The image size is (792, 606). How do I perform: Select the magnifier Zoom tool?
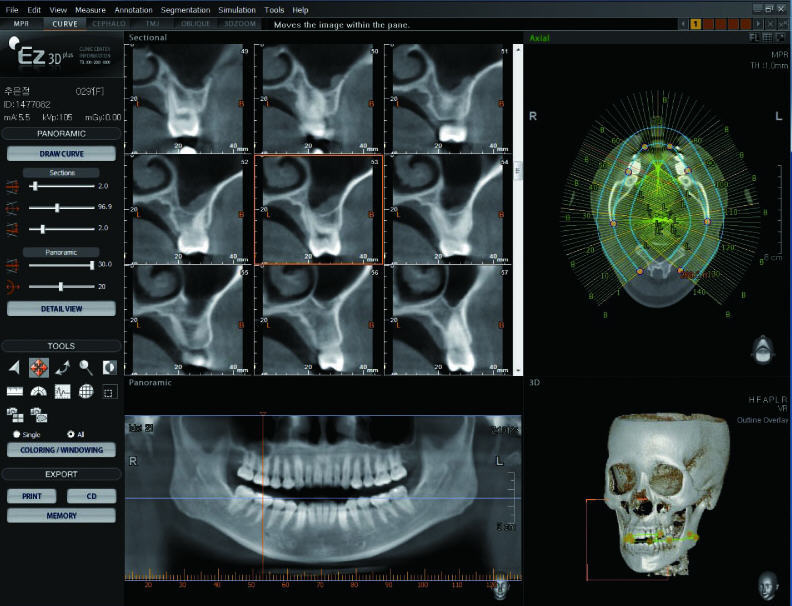[86, 368]
